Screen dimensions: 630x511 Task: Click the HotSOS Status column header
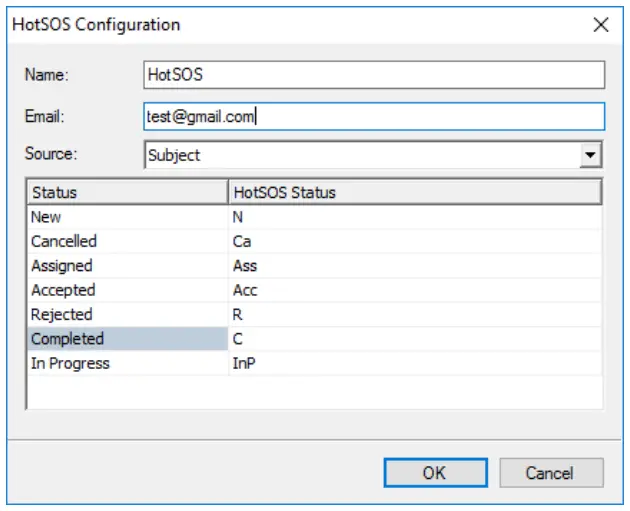click(x=415, y=192)
